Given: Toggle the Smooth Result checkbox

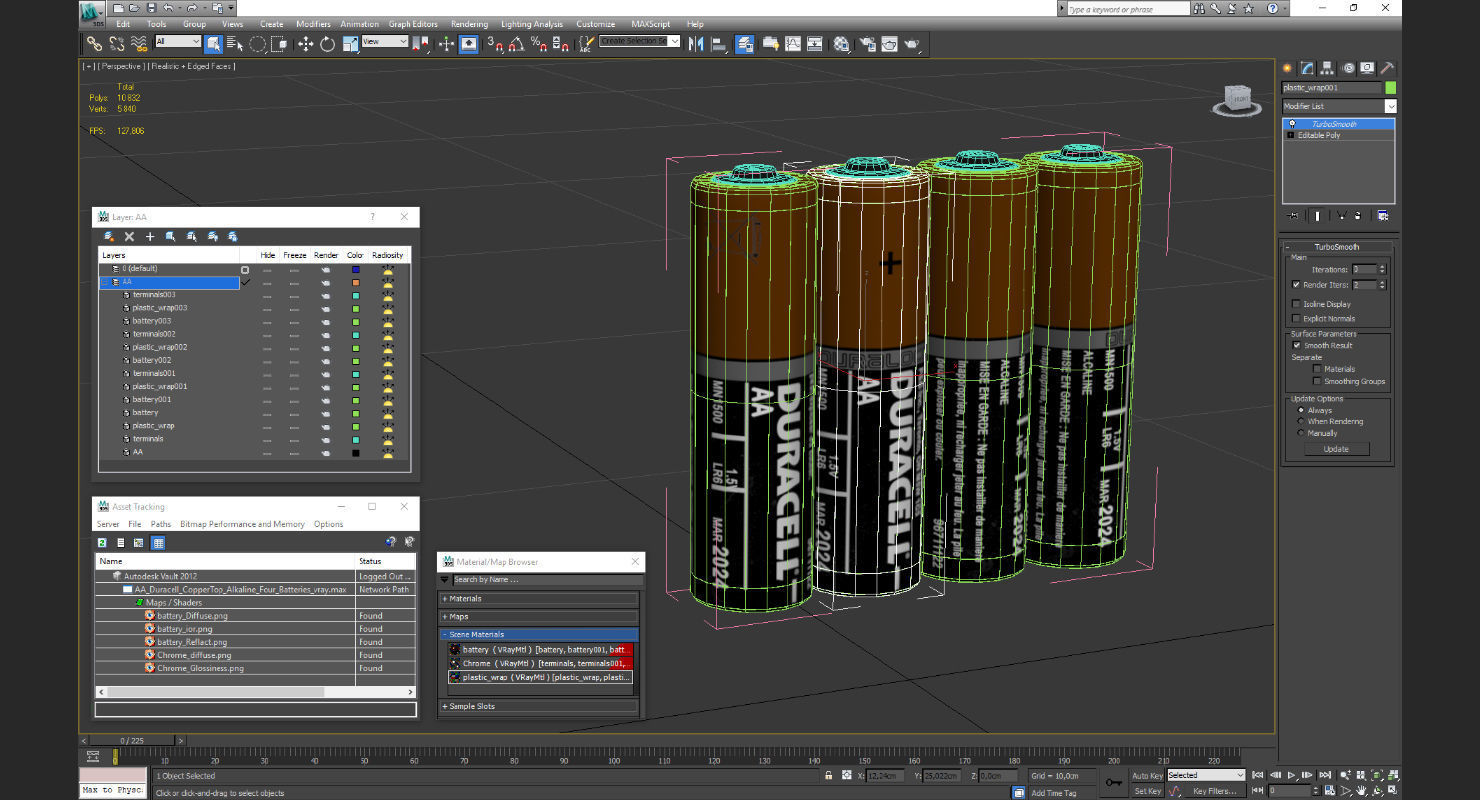Looking at the screenshot, I should (x=1297, y=345).
